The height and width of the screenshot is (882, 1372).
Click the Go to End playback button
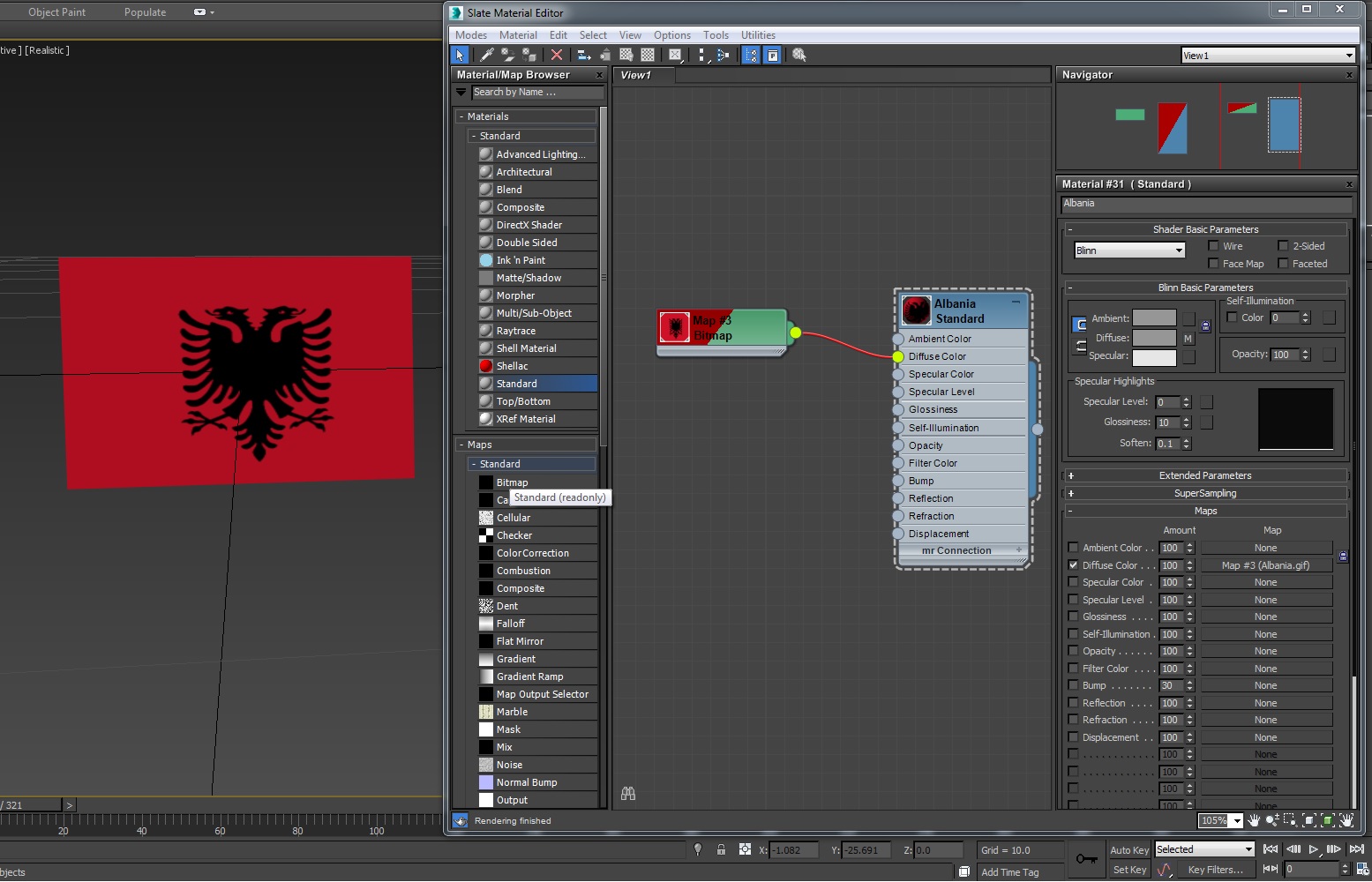pyautogui.click(x=1357, y=849)
